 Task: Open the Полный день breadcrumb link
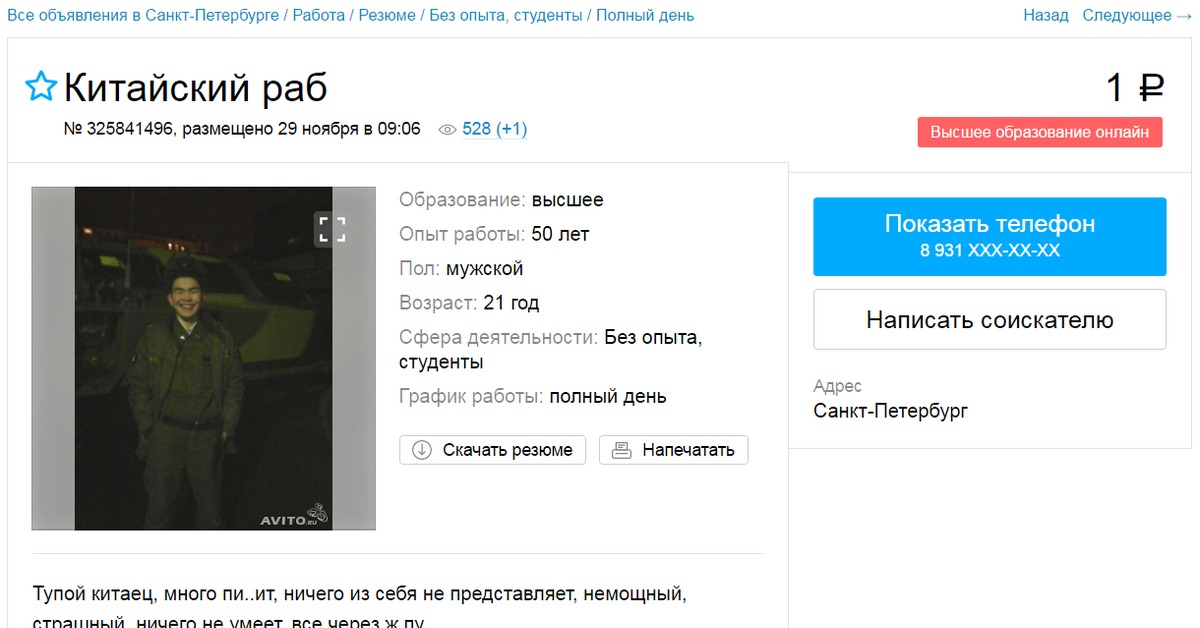point(645,15)
